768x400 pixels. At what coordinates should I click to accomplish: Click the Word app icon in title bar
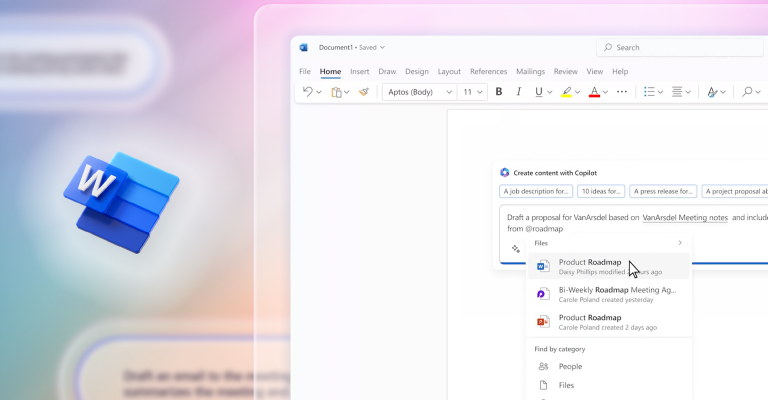tap(304, 47)
